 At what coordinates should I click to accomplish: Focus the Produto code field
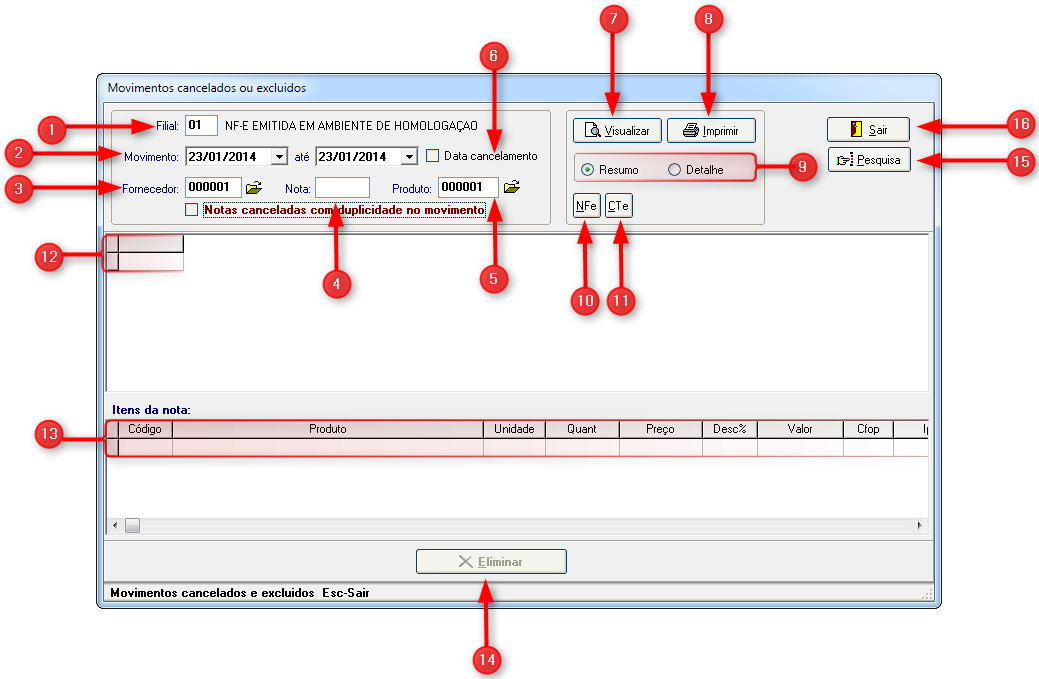coord(468,187)
